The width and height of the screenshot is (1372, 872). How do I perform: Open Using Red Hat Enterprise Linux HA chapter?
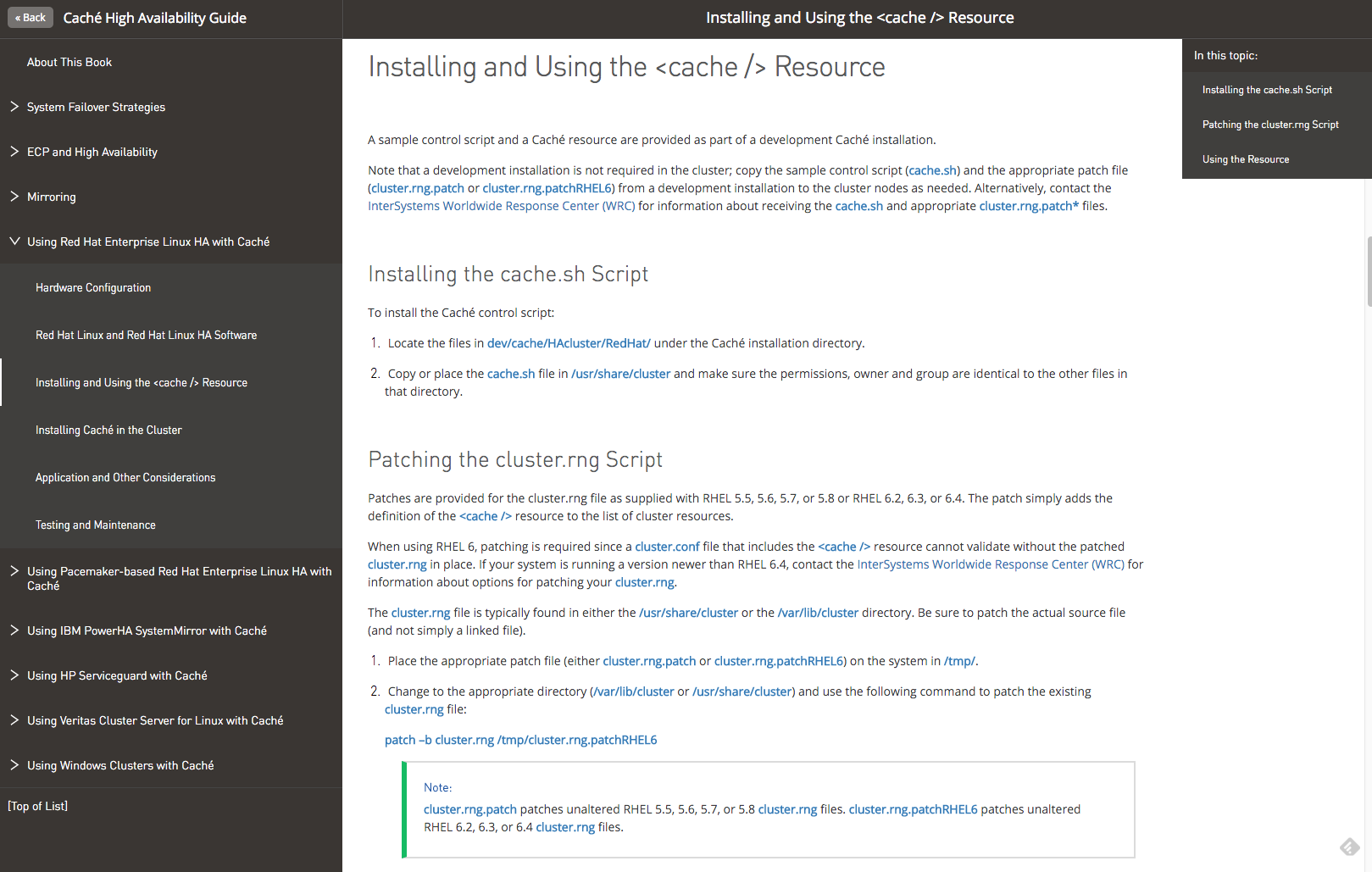(x=148, y=242)
